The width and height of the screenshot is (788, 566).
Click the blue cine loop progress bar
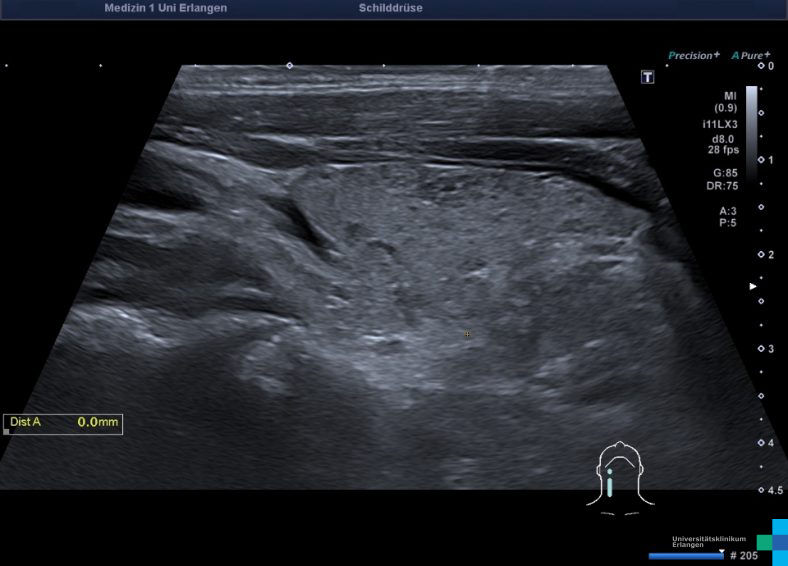685,555
